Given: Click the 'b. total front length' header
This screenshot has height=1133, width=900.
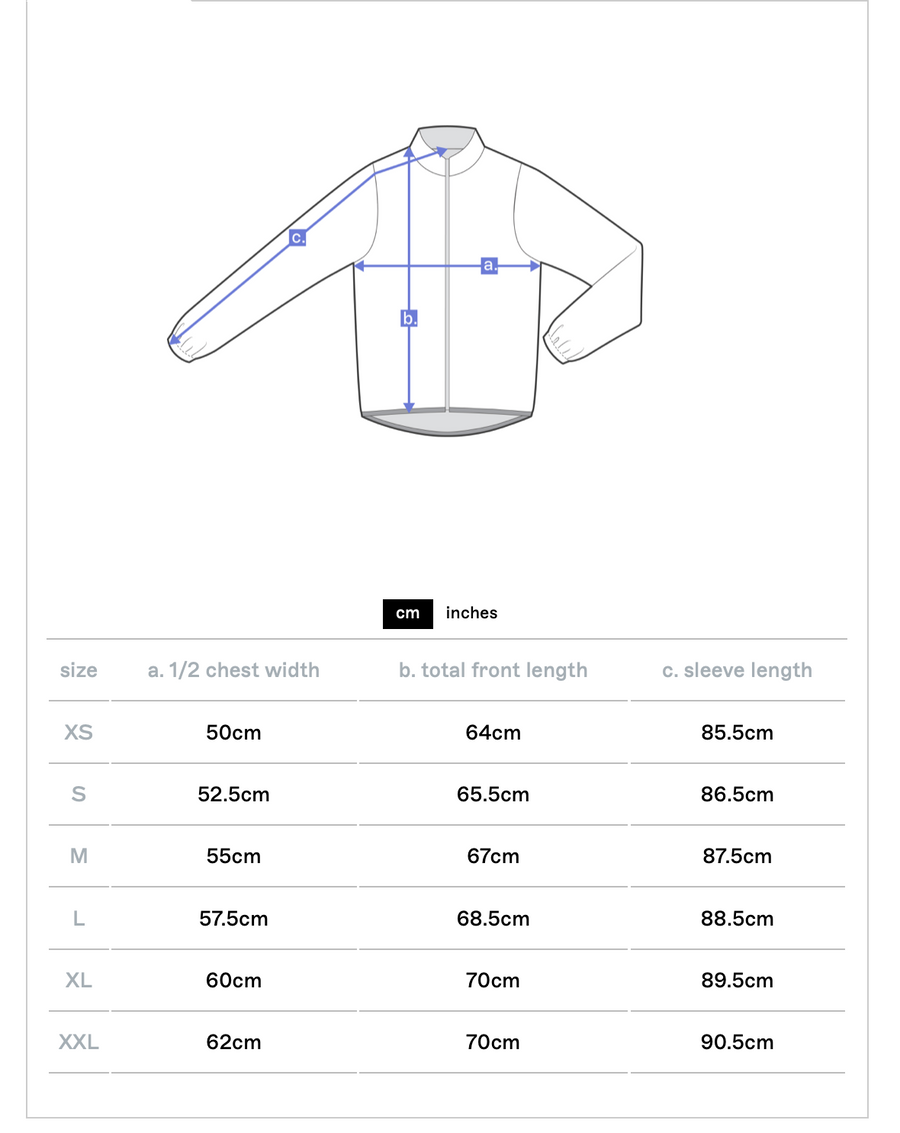Looking at the screenshot, I should click(x=493, y=670).
